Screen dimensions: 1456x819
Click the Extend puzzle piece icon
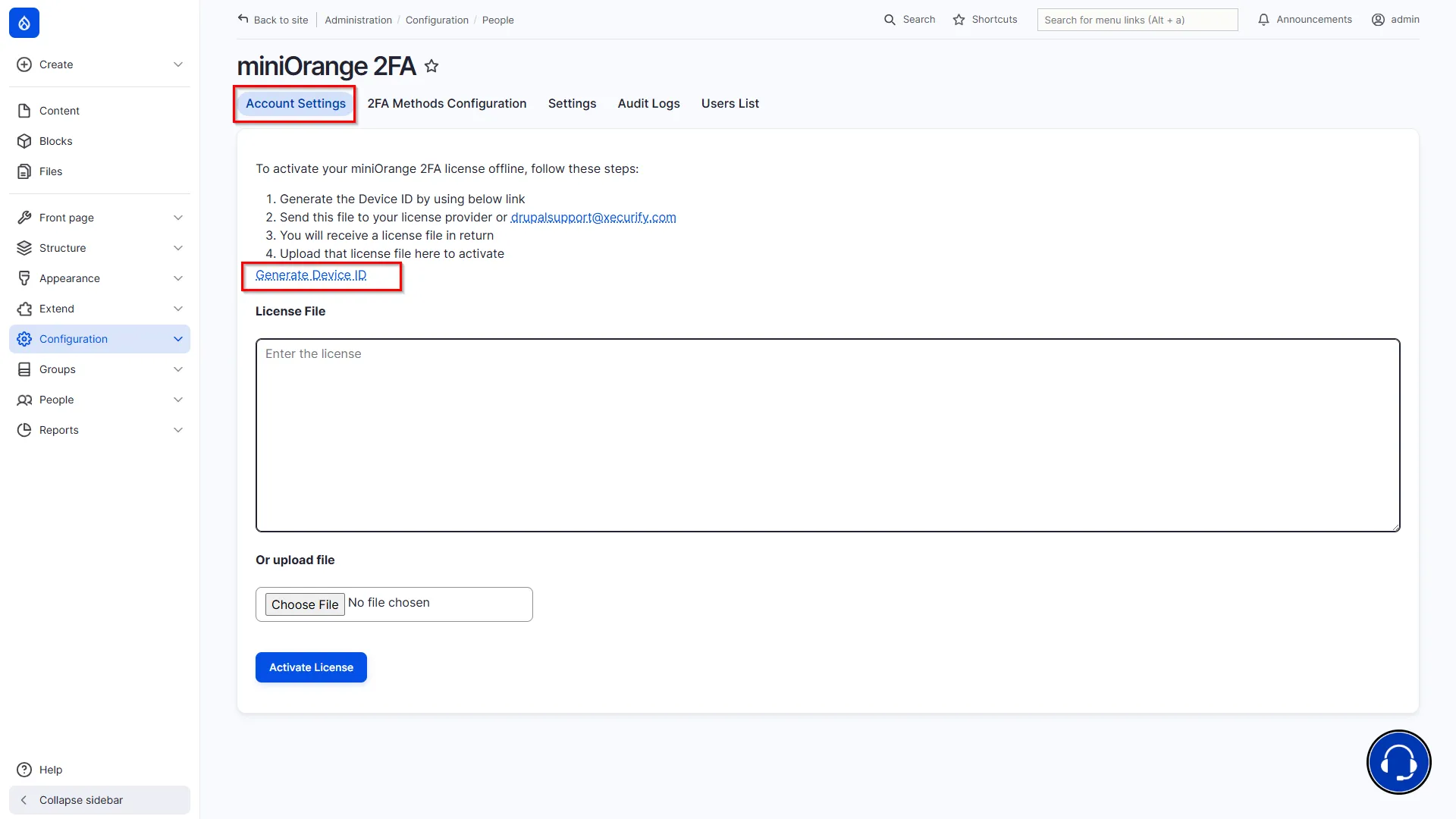(x=24, y=309)
